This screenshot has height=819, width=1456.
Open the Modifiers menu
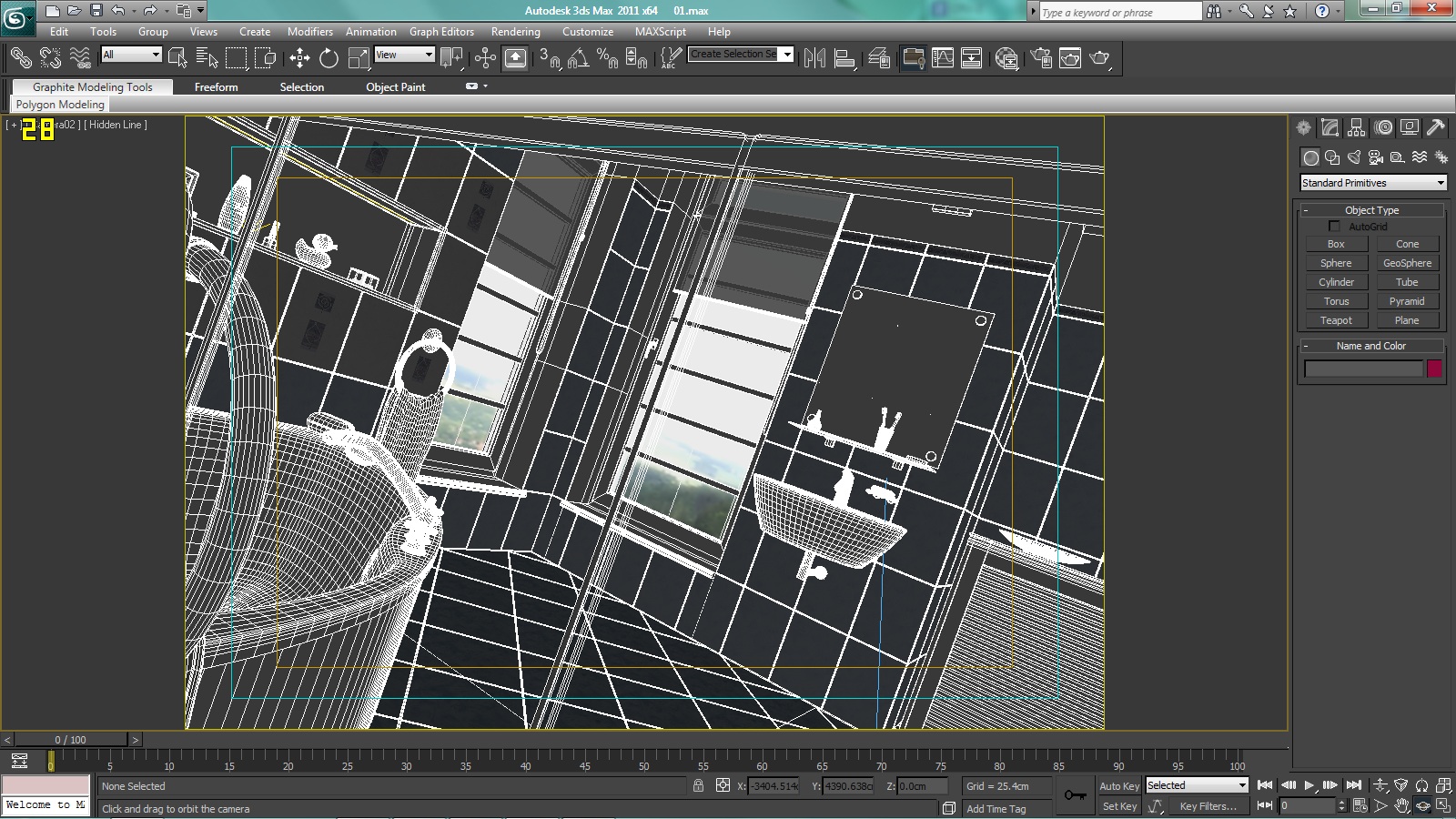[x=310, y=31]
